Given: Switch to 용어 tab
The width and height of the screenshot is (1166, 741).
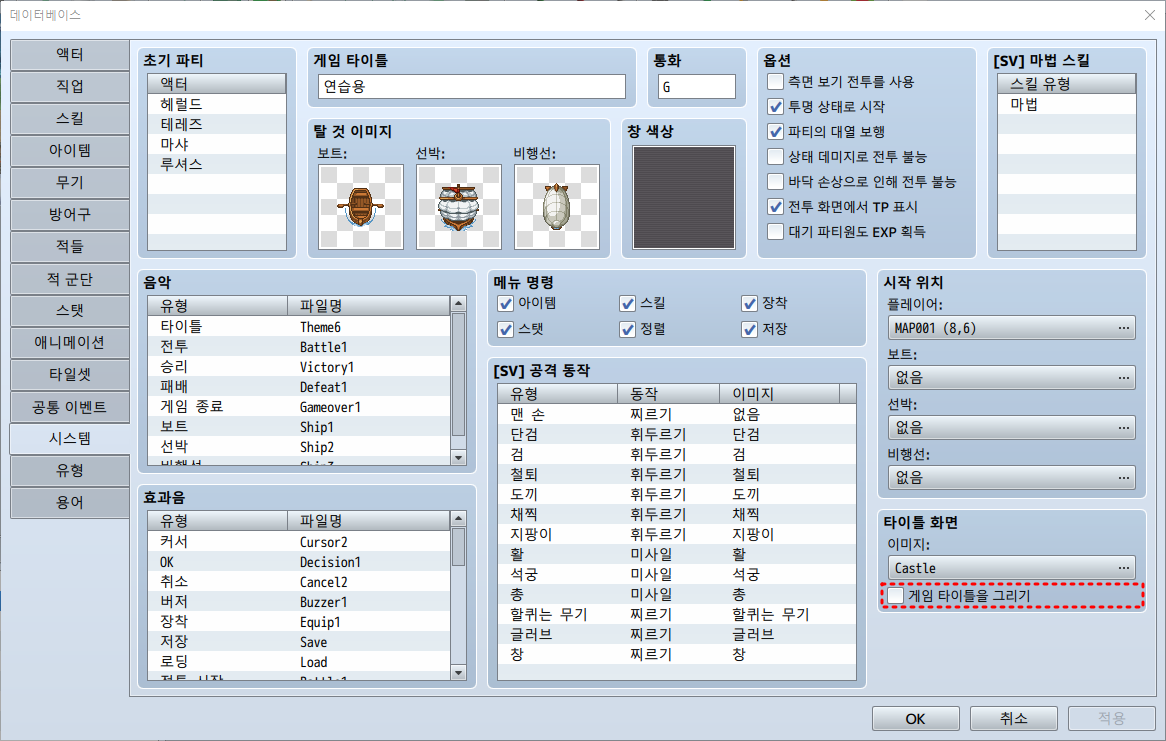Looking at the screenshot, I should [x=70, y=503].
